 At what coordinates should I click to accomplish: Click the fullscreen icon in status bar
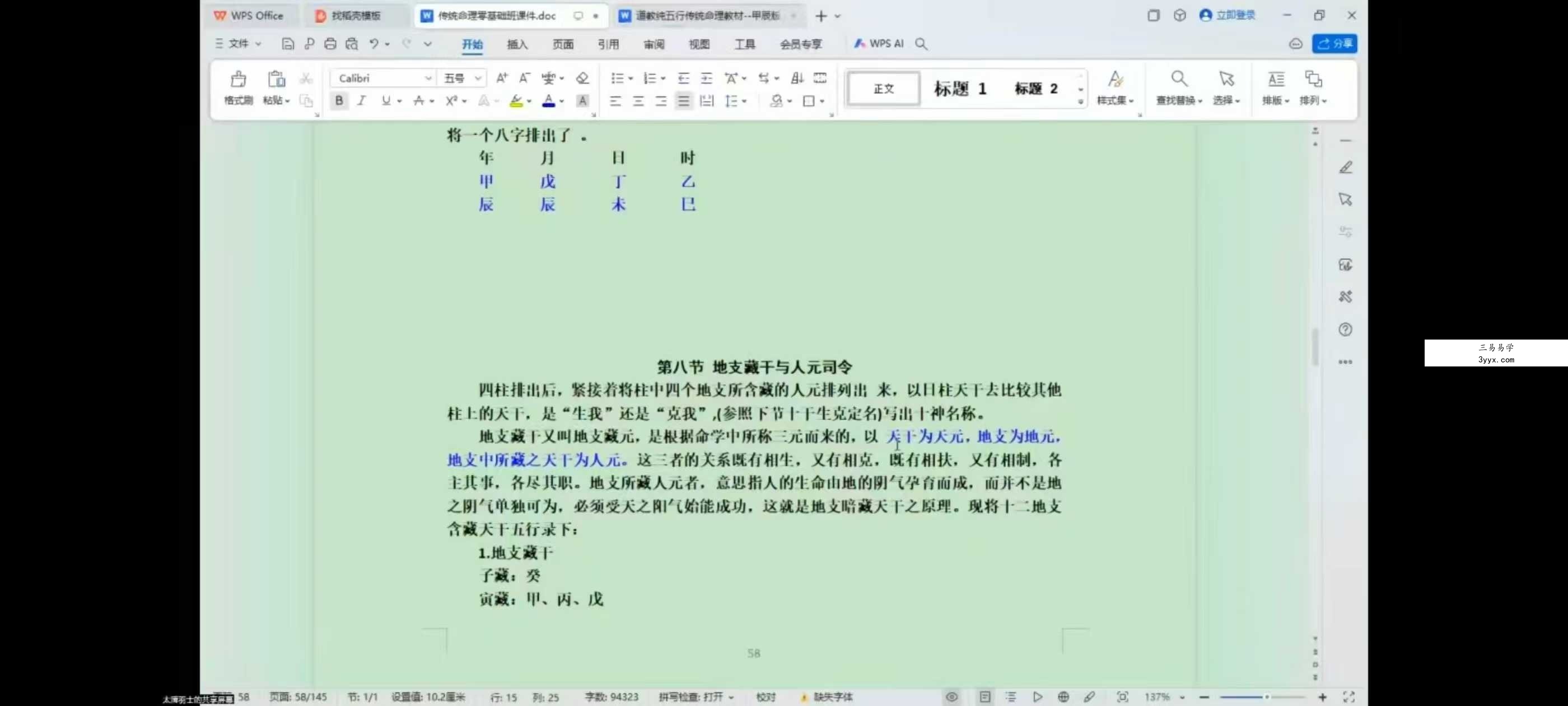click(x=1349, y=697)
